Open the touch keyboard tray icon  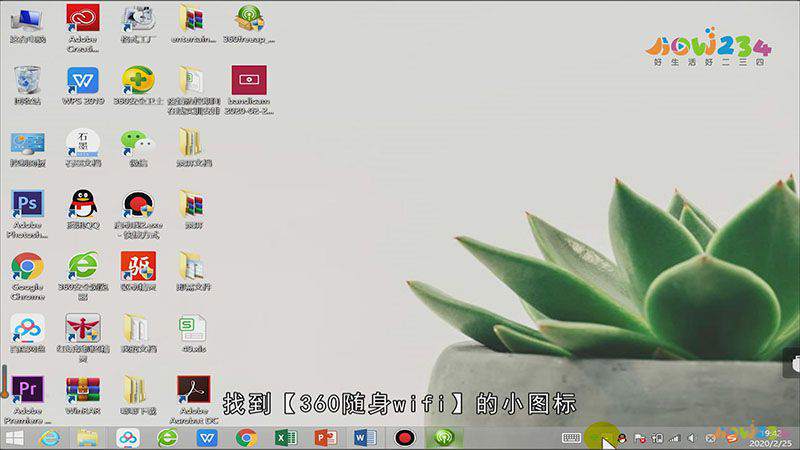tap(571, 438)
